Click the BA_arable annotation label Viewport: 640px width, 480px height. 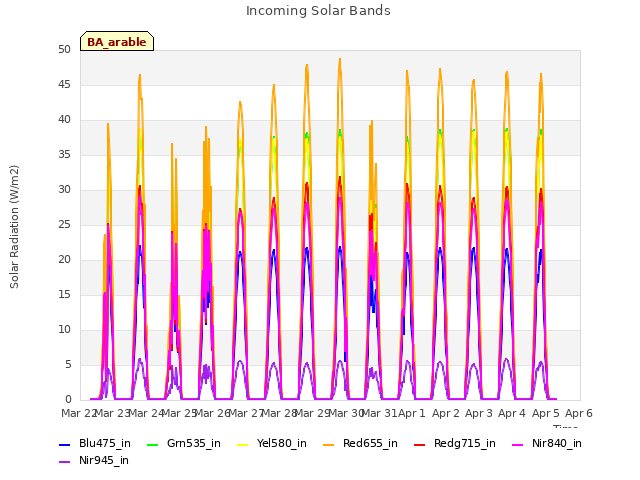coord(117,42)
